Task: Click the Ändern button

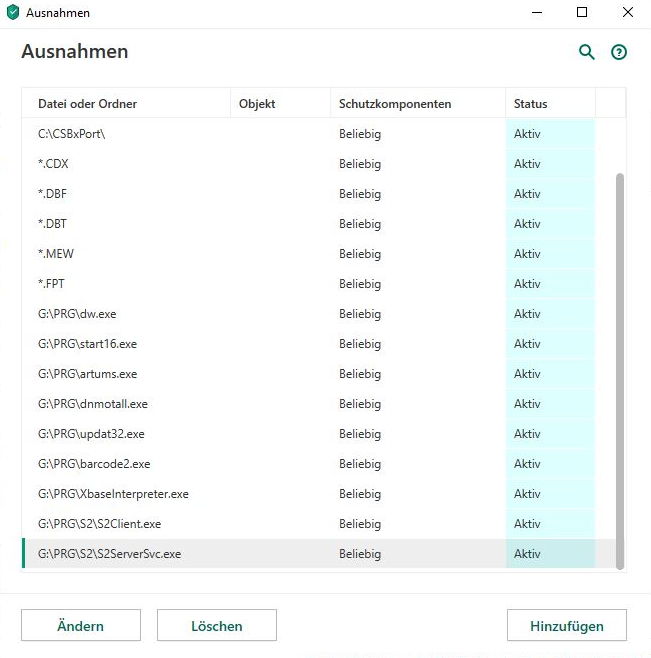Action: [81, 625]
